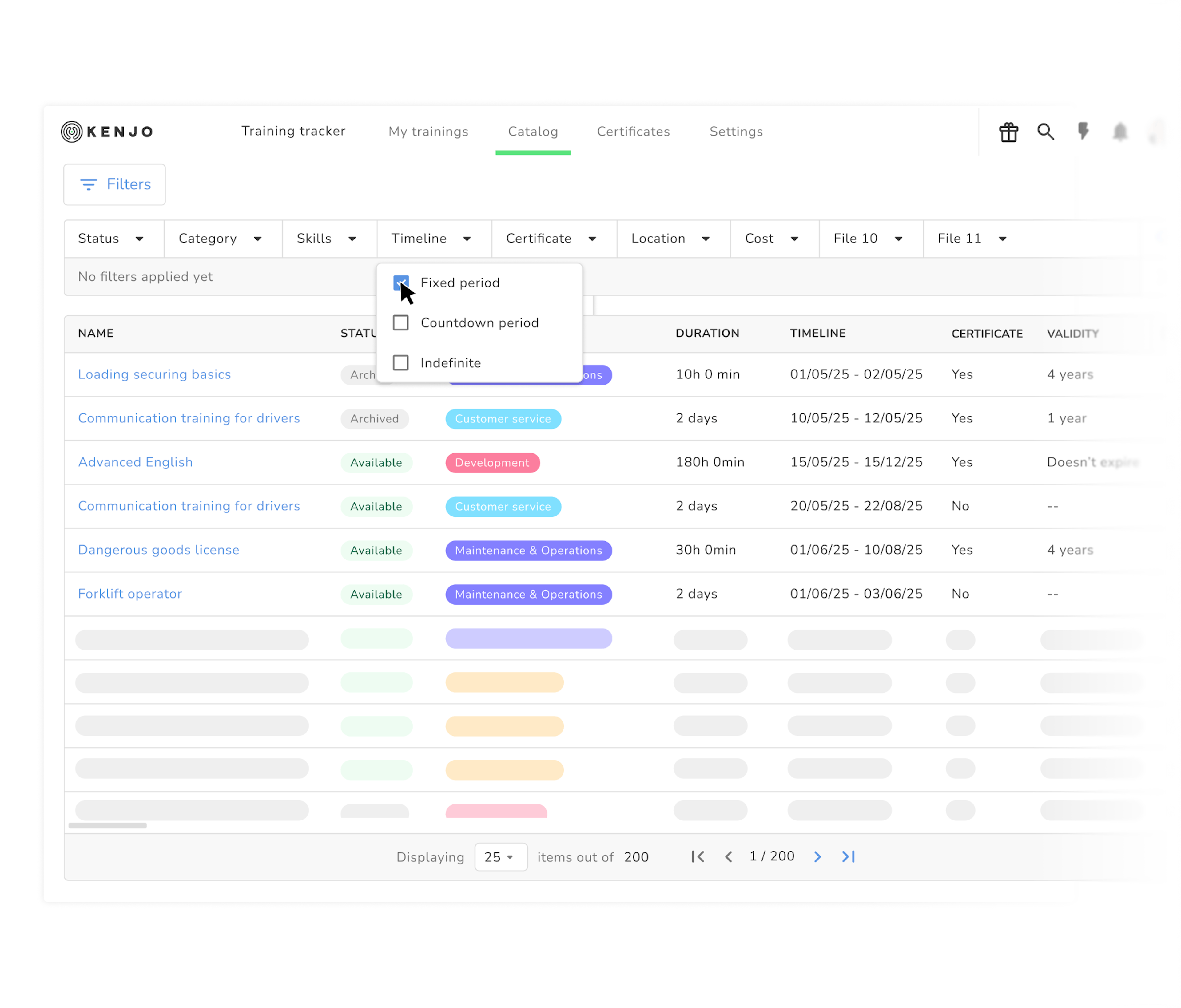Go to previous page arrow
Image resolution: width=1181 pixels, height=1008 pixels.
[x=728, y=856]
